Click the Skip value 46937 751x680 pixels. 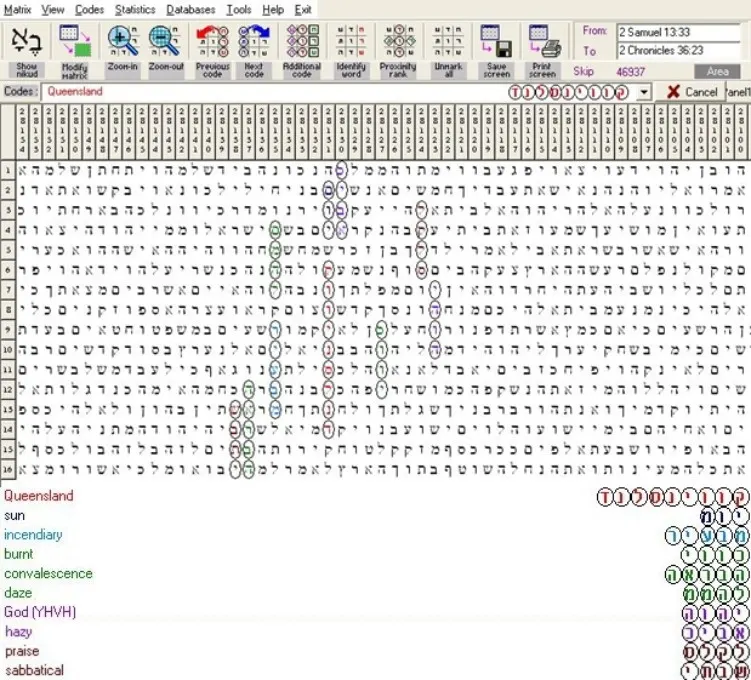(x=630, y=72)
